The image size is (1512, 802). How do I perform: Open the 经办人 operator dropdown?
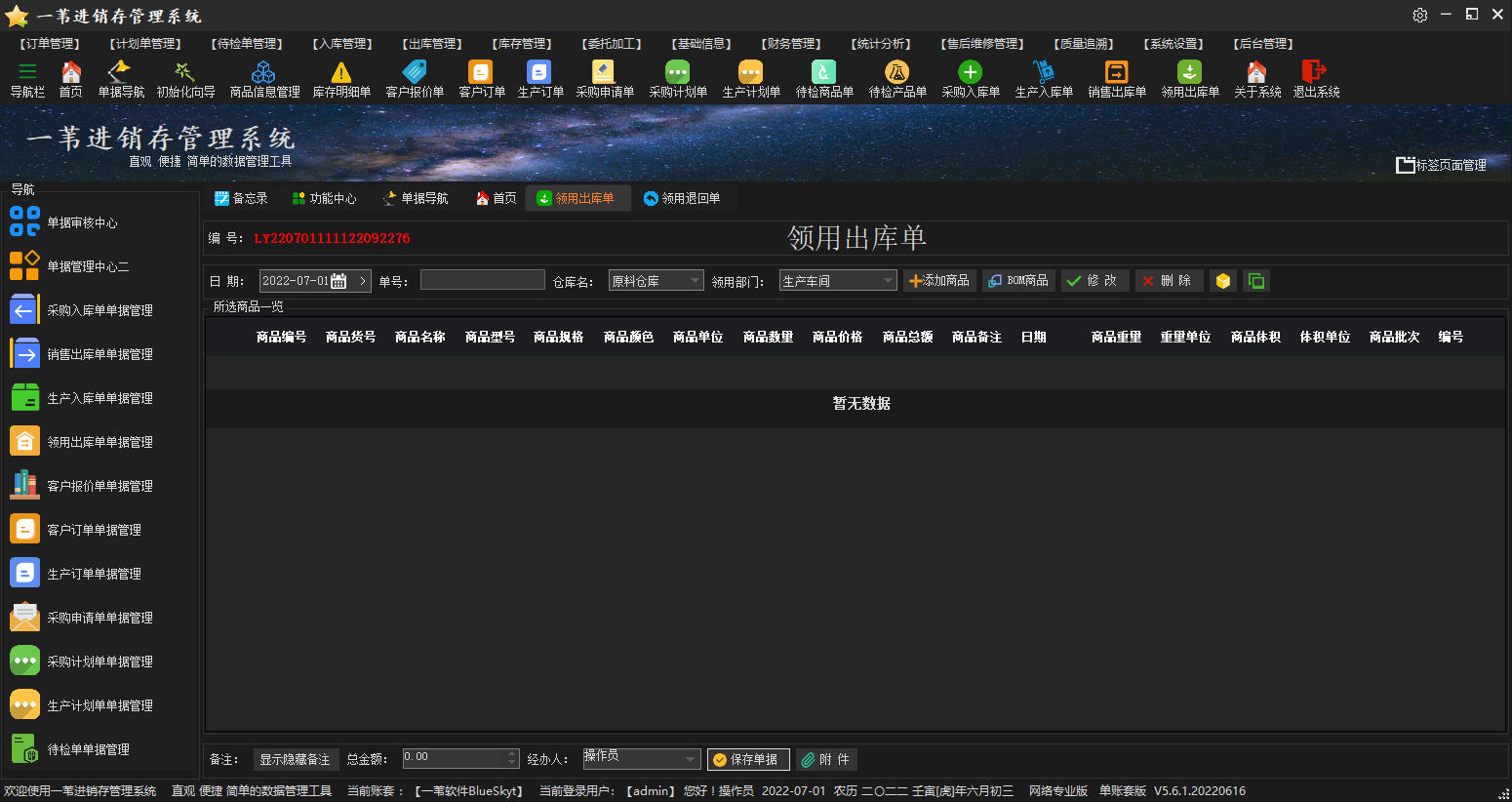[691, 759]
